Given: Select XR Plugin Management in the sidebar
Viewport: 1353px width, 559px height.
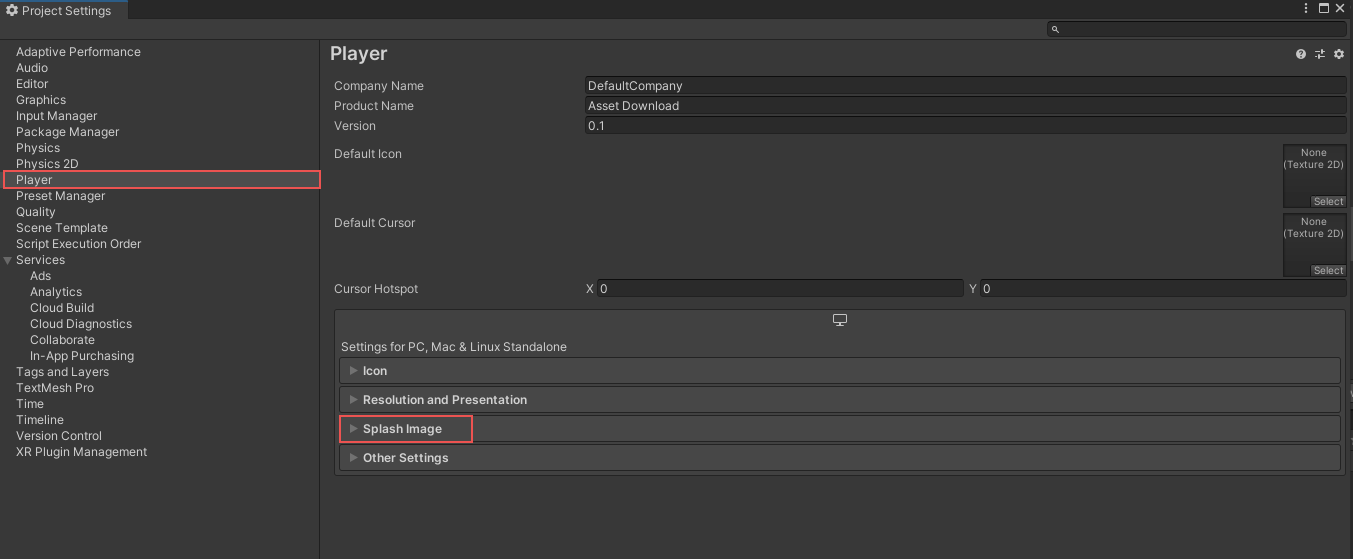Looking at the screenshot, I should [x=81, y=452].
